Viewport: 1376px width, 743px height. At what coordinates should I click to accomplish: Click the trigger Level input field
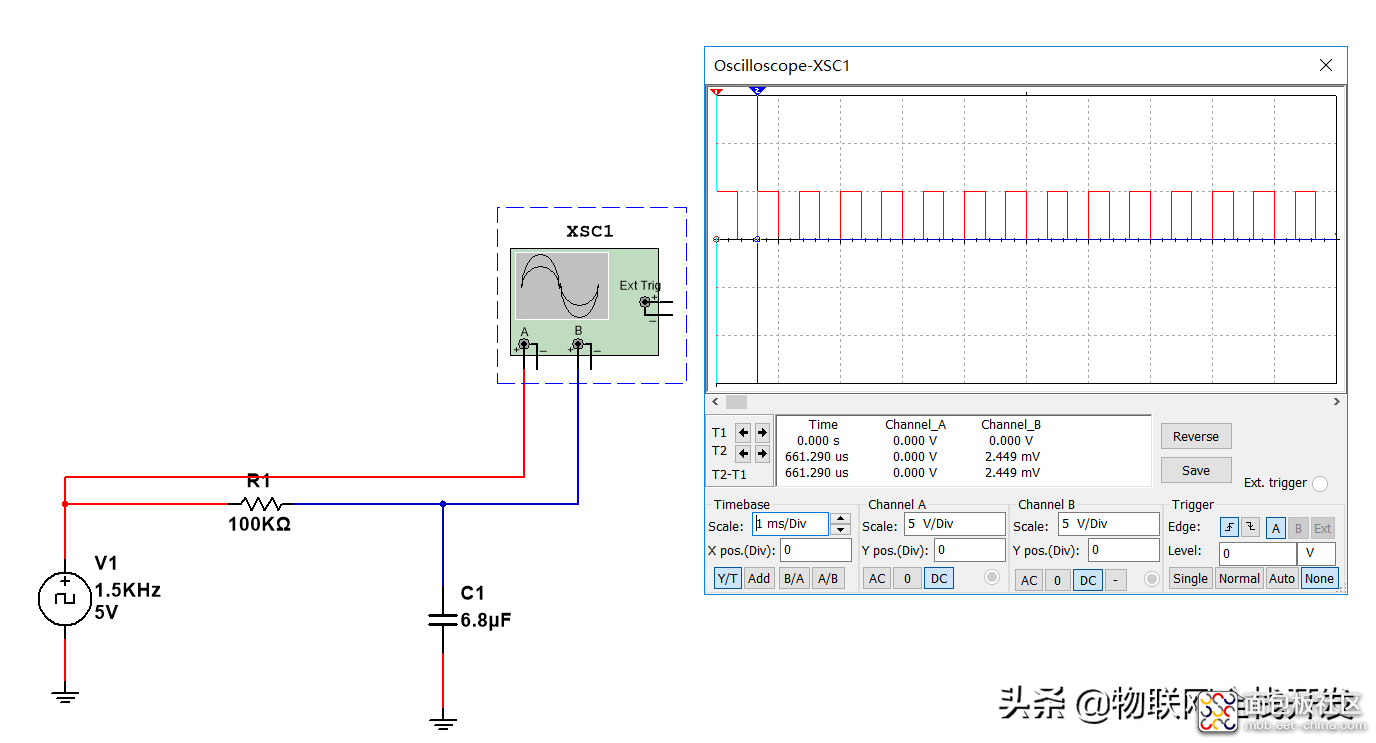1258,553
